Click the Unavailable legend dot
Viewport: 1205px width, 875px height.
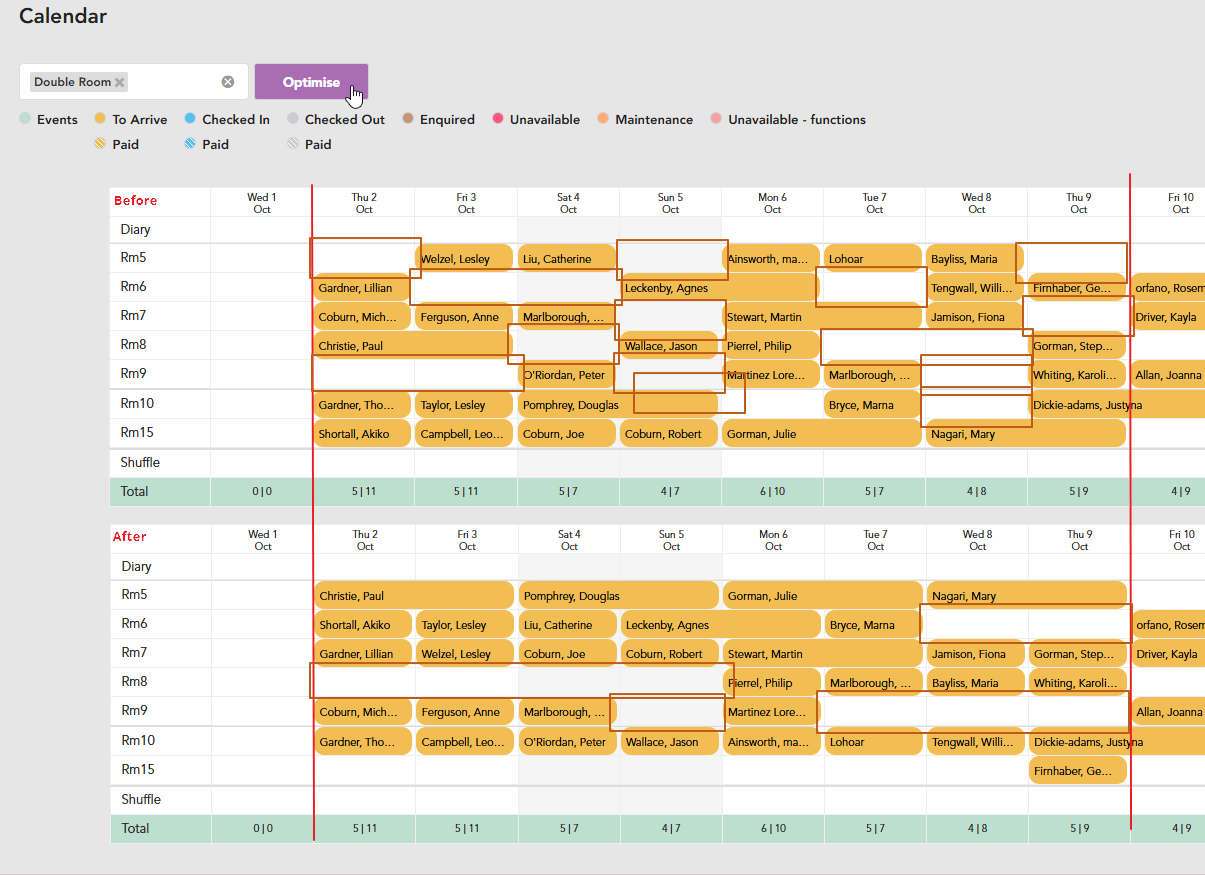[498, 119]
